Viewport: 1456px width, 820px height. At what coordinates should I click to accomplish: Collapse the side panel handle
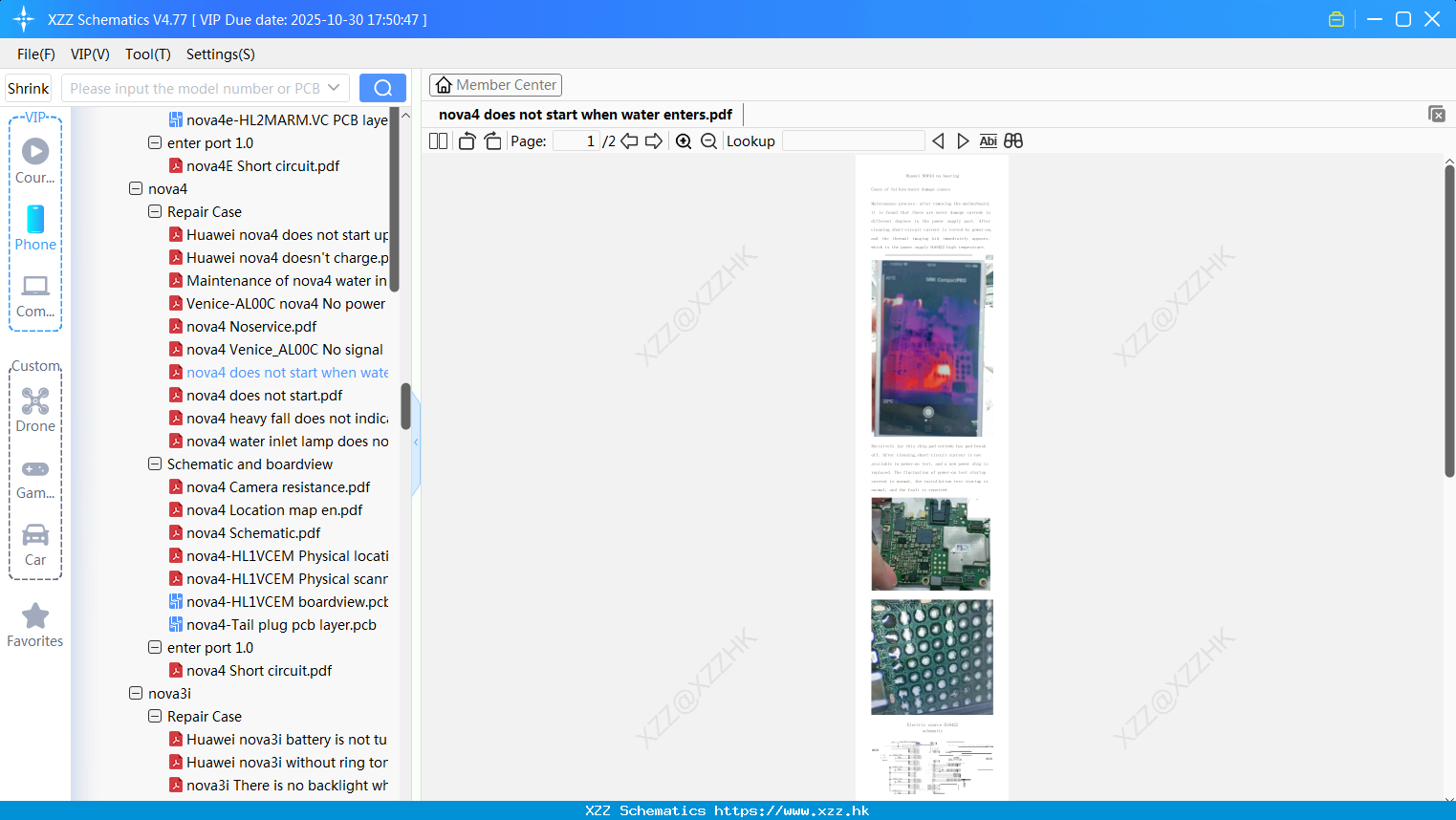pyautogui.click(x=416, y=442)
